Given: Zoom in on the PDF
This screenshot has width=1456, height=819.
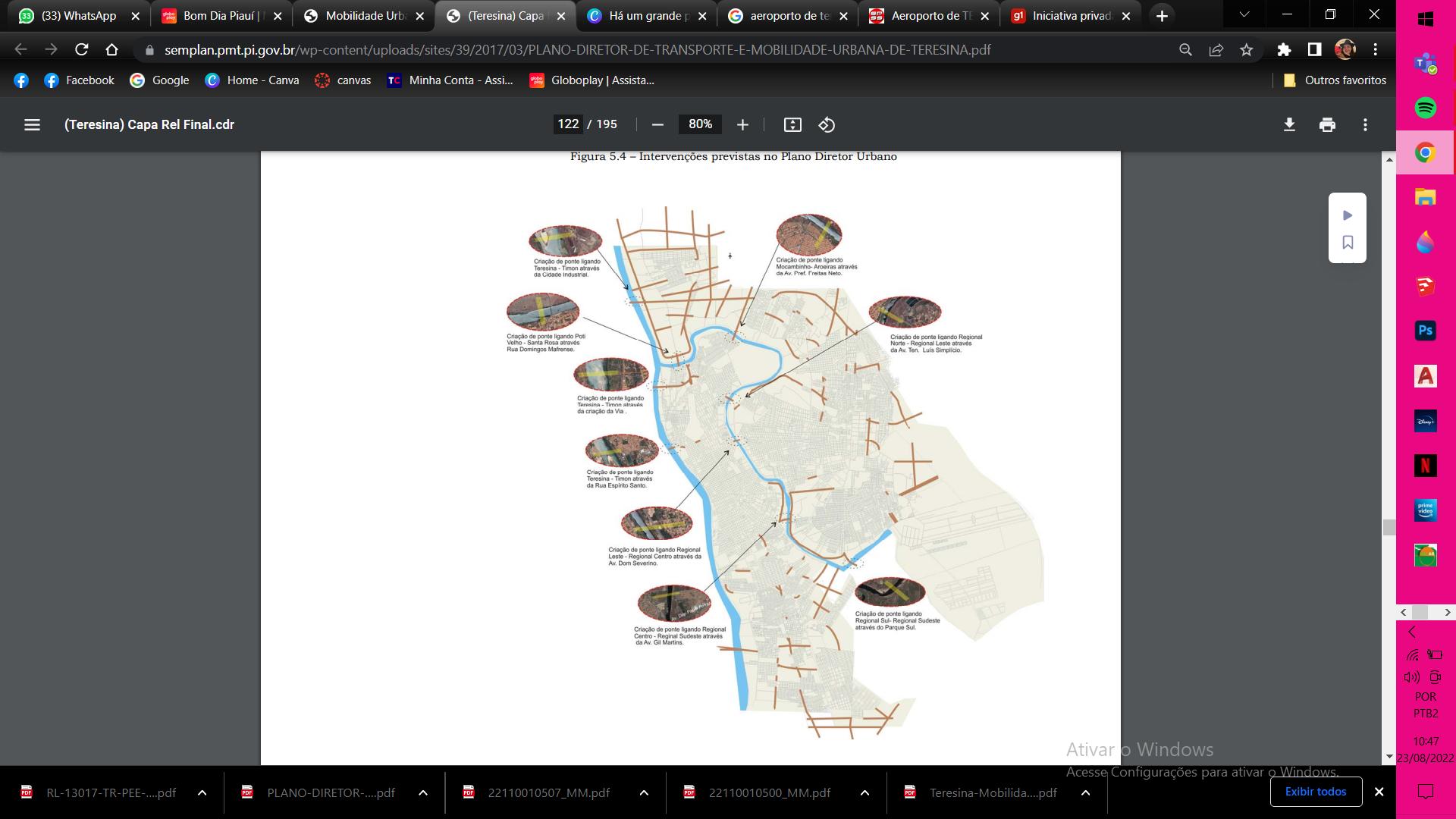Looking at the screenshot, I should (742, 124).
